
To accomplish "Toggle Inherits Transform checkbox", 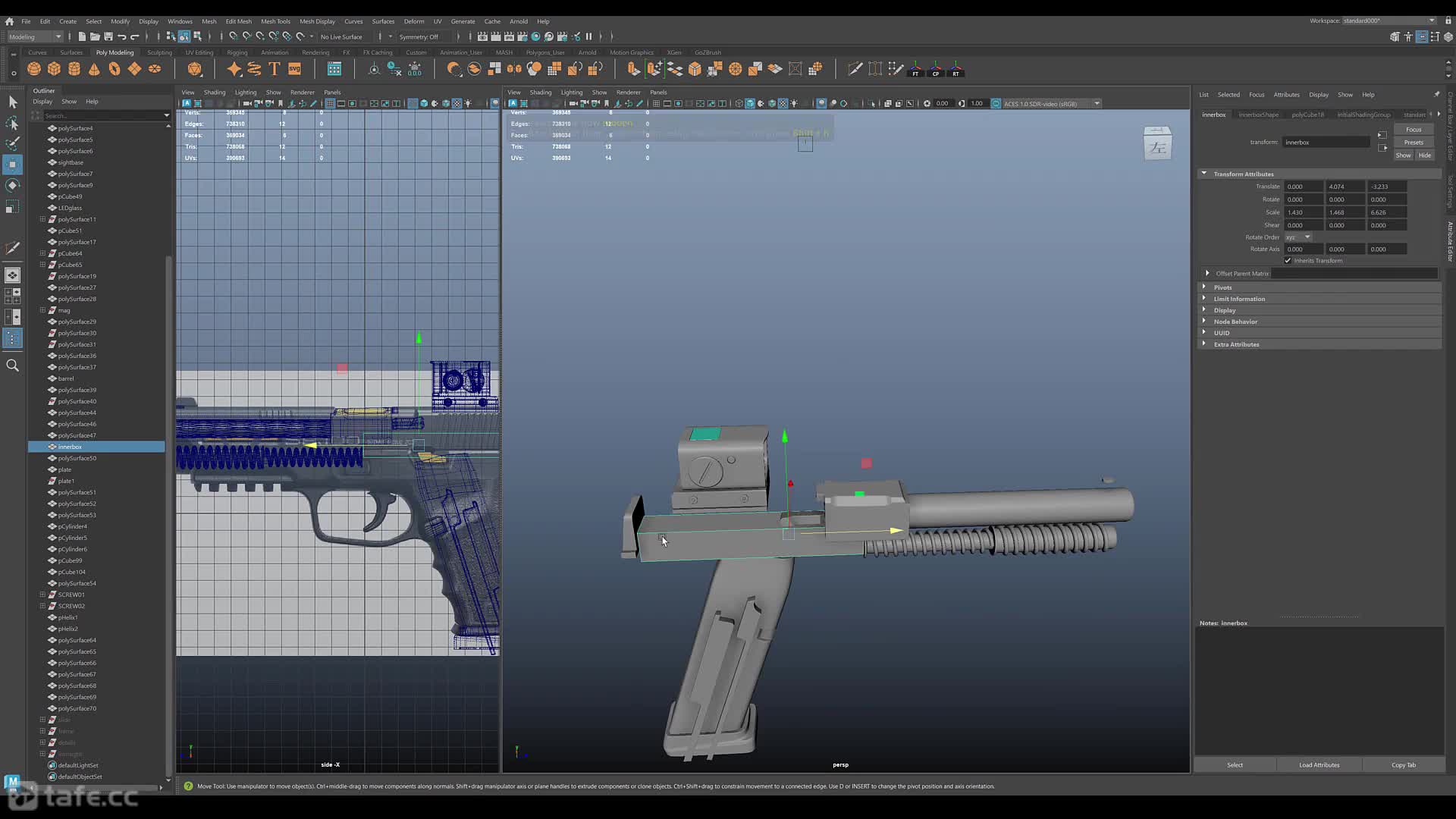I will [1288, 260].
